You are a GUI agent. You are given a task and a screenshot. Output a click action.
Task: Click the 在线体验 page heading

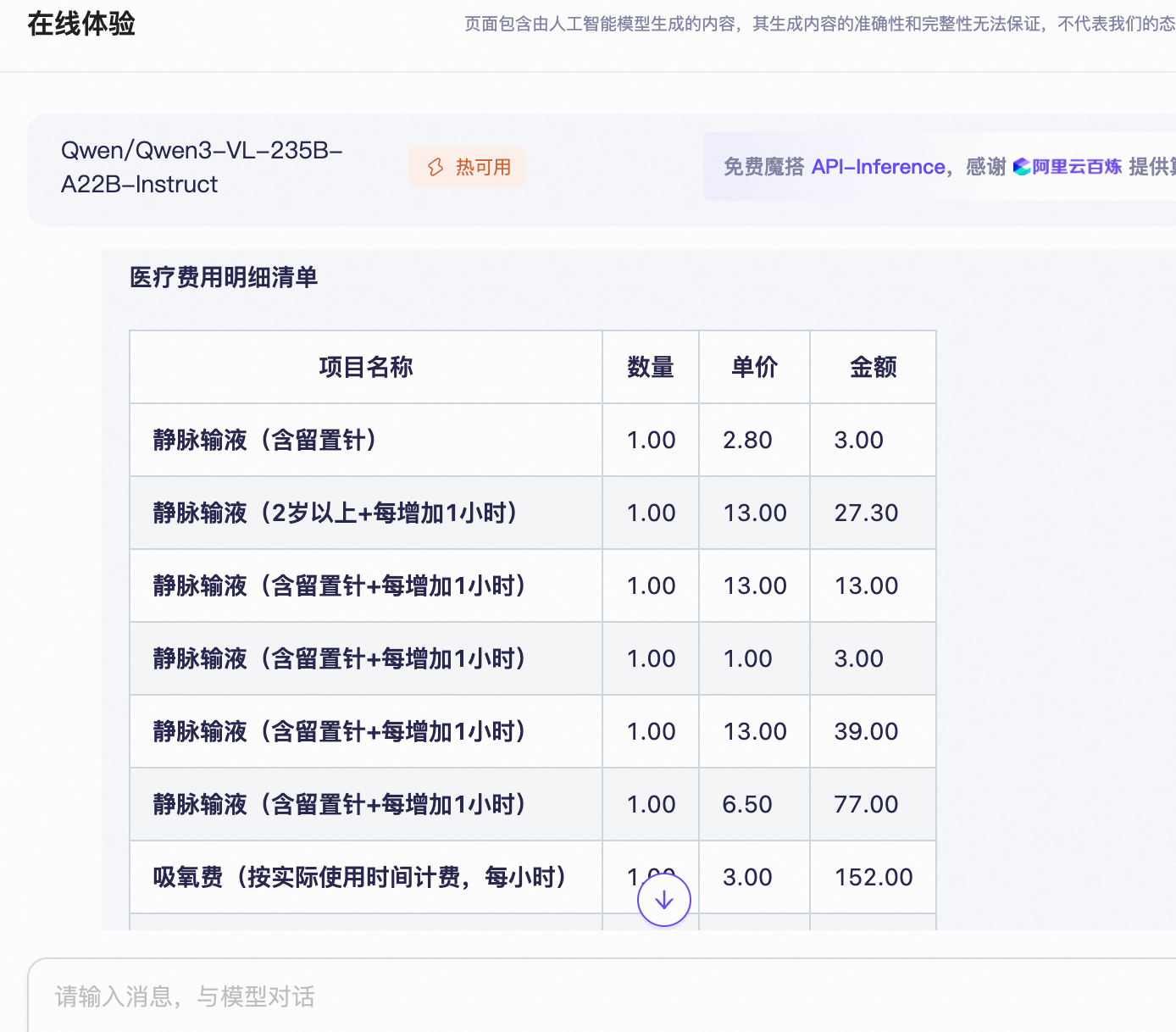81,24
